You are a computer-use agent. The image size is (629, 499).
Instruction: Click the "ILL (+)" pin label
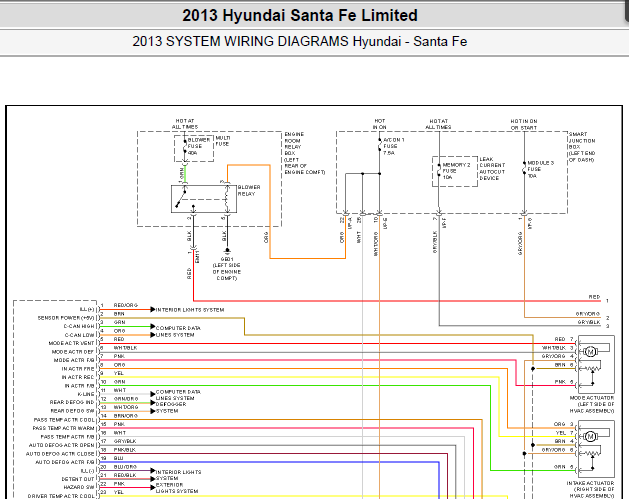click(x=87, y=309)
